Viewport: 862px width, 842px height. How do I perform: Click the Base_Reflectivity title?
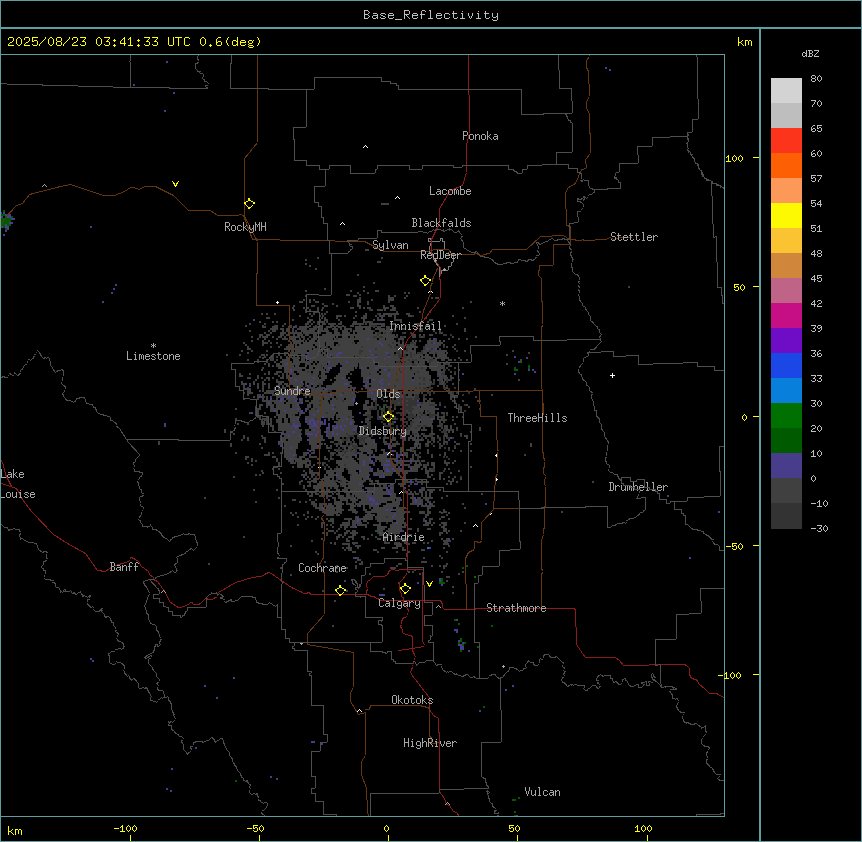[x=431, y=15]
